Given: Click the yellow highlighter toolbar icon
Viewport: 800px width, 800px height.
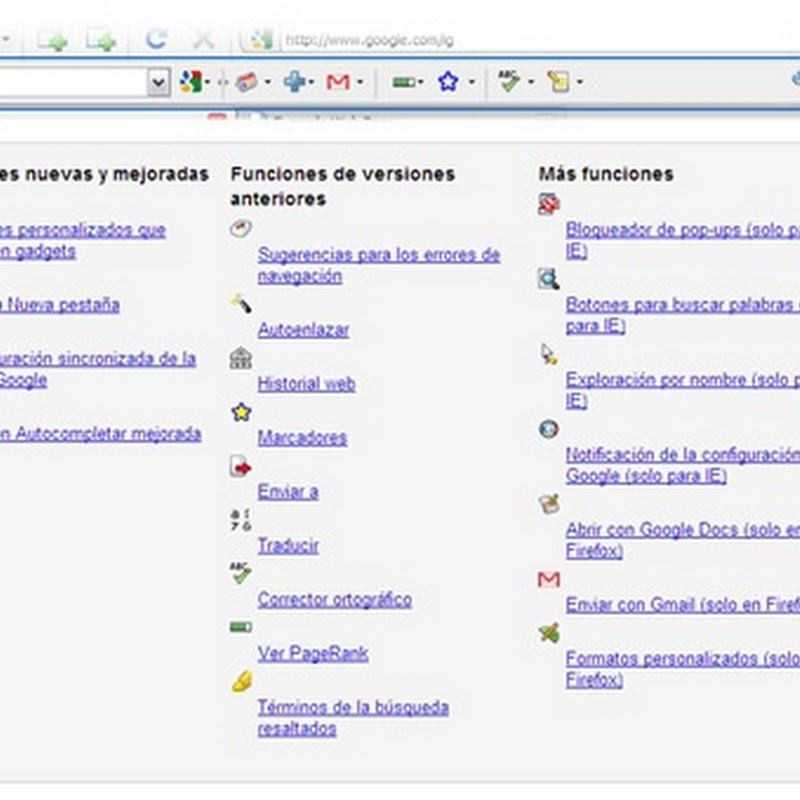Looking at the screenshot, I should click(x=558, y=82).
